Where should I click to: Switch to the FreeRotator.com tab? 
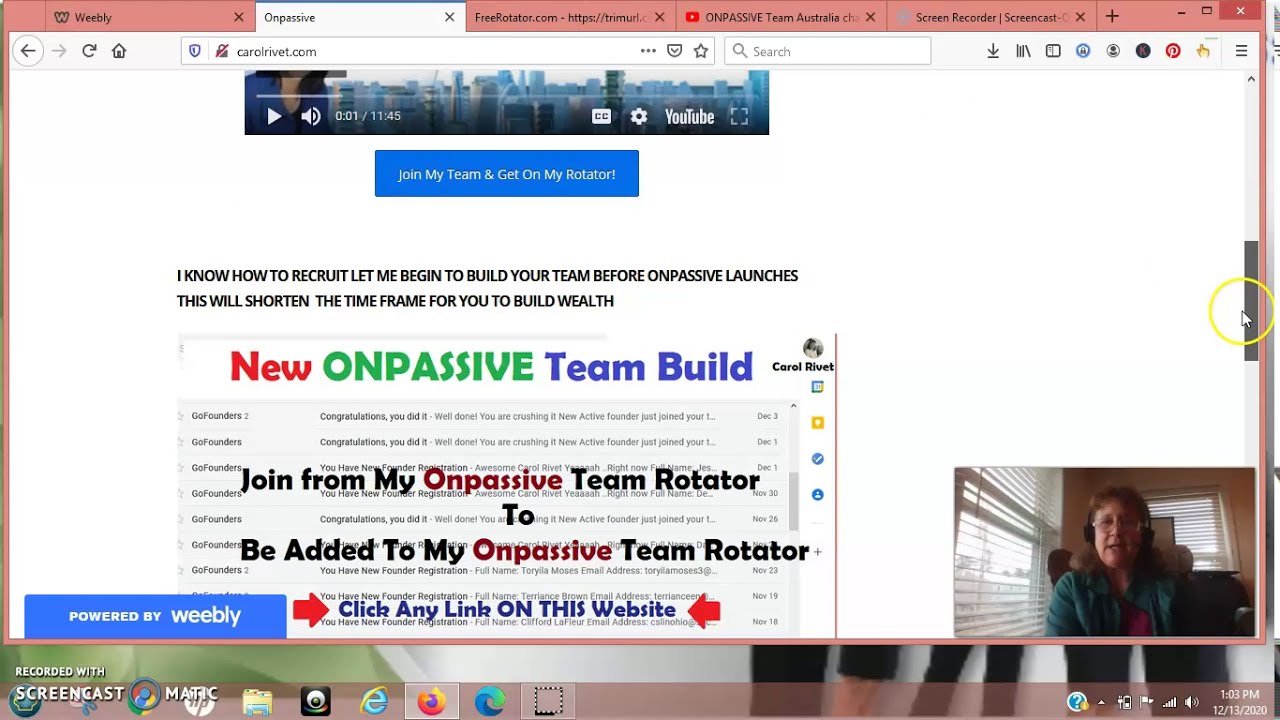point(570,17)
